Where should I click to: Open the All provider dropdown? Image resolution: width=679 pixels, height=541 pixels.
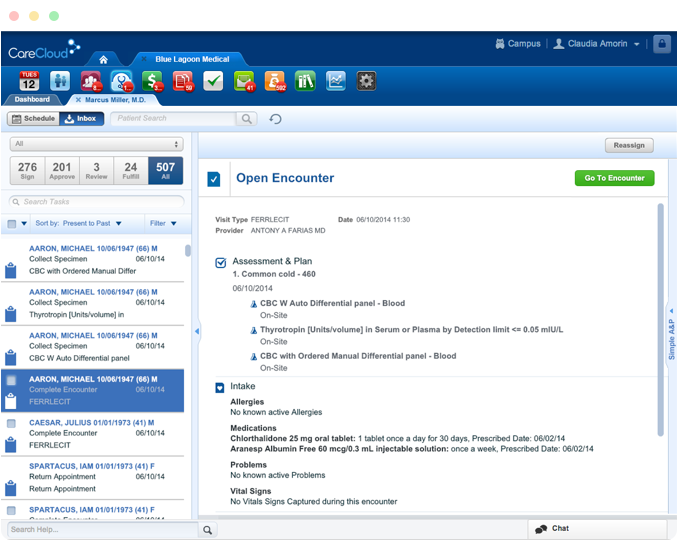coord(97,144)
